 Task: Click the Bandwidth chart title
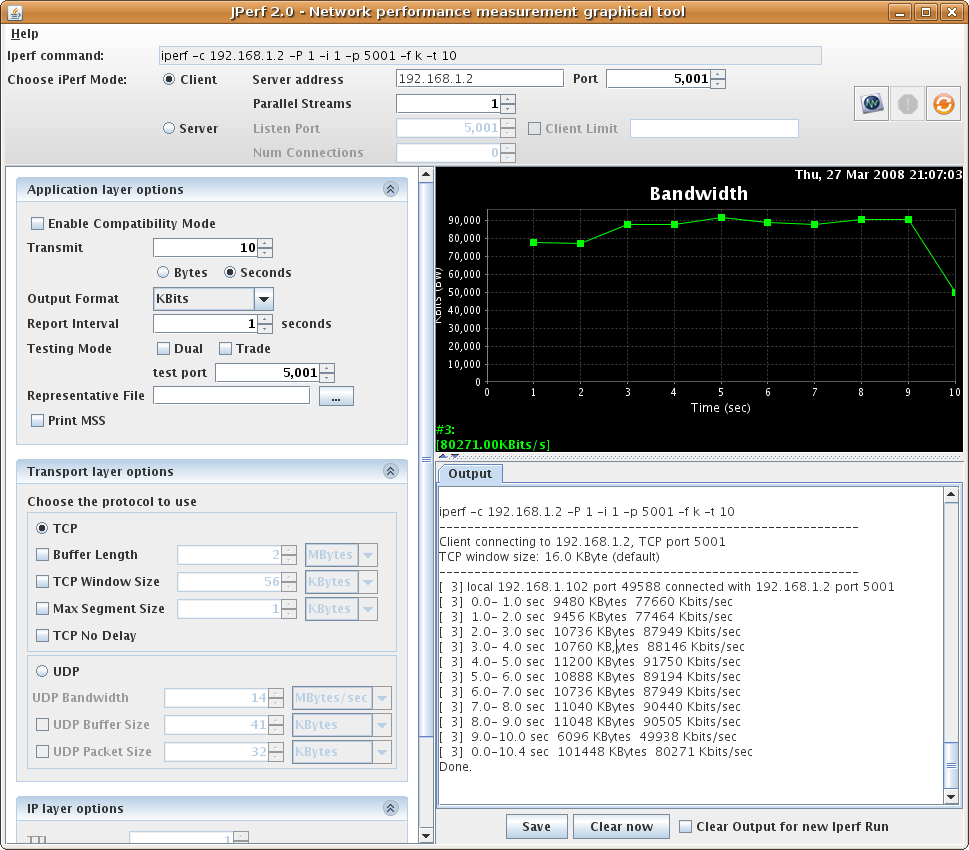coord(698,193)
